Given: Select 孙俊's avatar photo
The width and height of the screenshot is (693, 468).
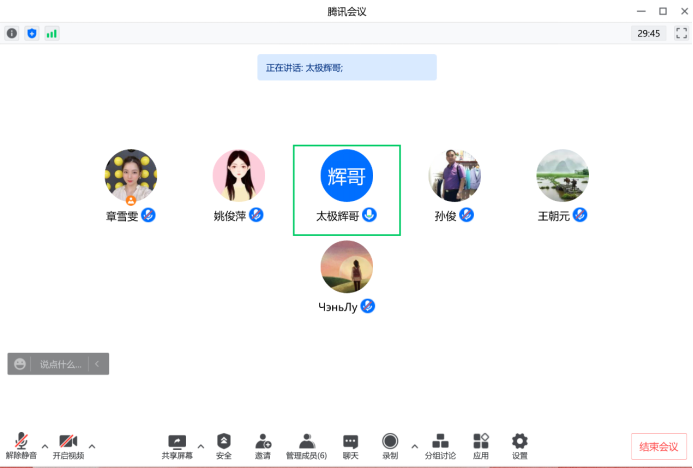Looking at the screenshot, I should (x=454, y=175).
